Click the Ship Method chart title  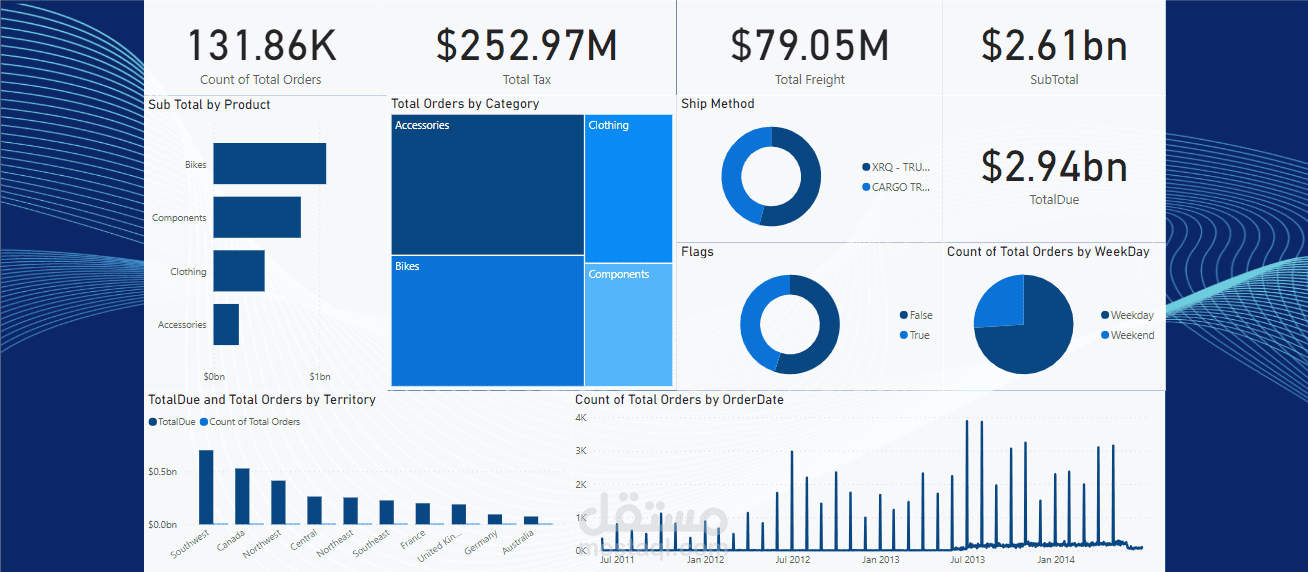click(x=718, y=104)
